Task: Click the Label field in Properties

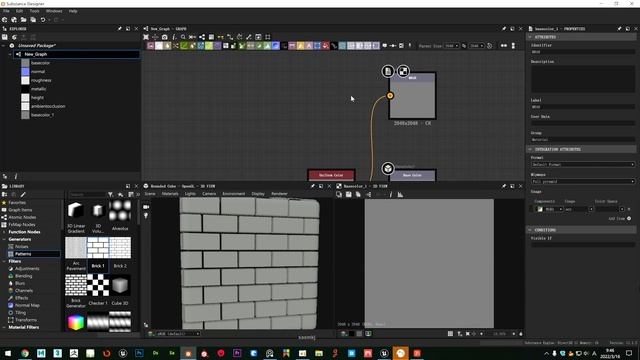Action: click(x=582, y=107)
